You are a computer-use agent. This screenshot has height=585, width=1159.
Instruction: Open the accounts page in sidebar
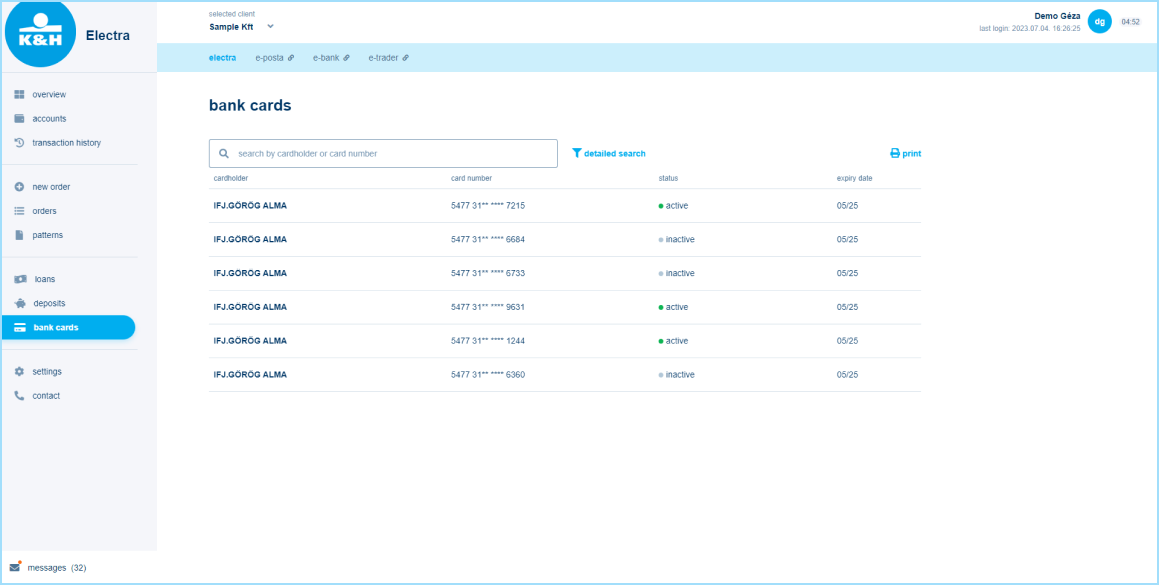pyautogui.click(x=49, y=119)
